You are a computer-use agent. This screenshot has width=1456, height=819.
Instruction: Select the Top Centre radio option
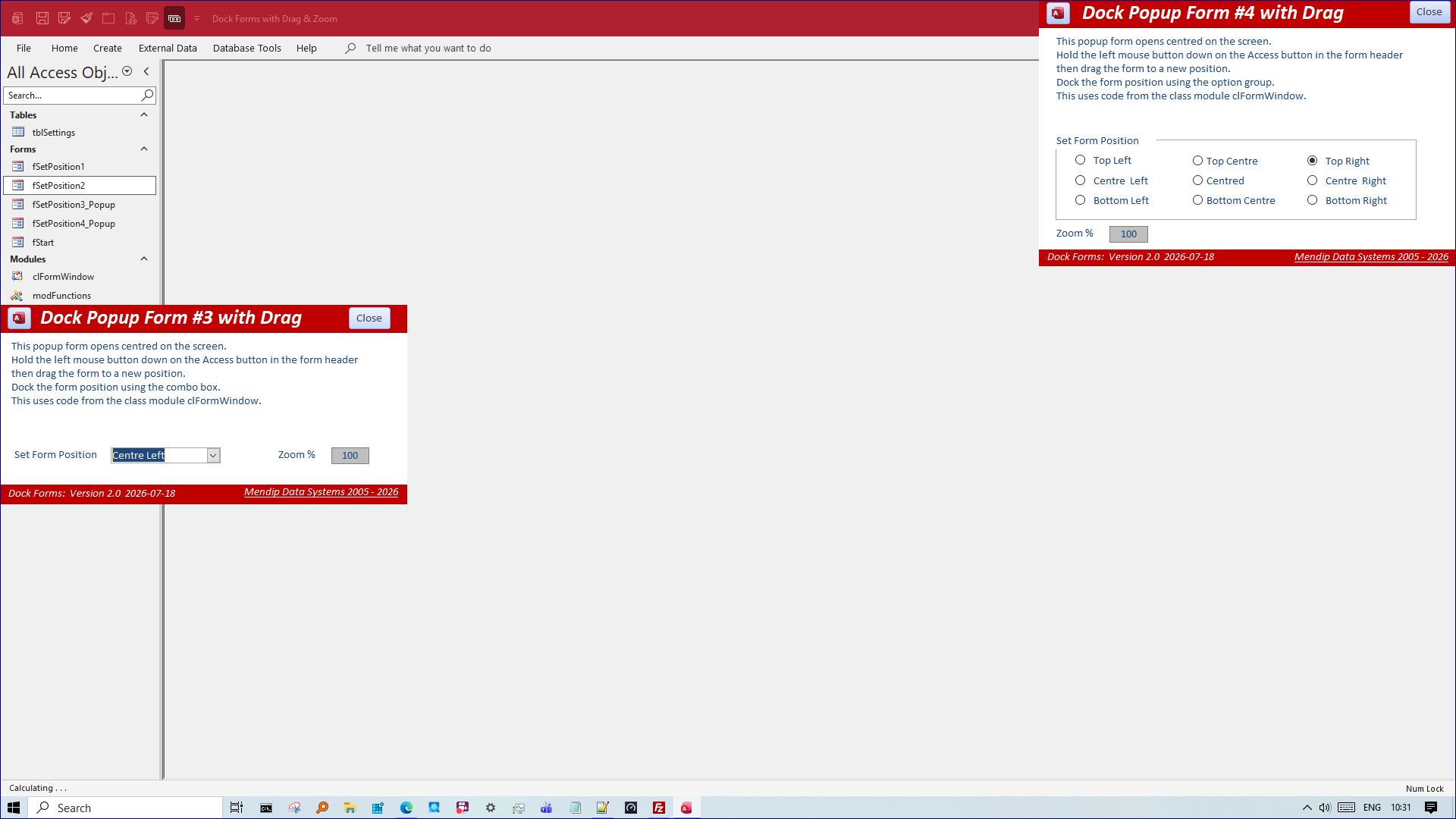pyautogui.click(x=1197, y=161)
